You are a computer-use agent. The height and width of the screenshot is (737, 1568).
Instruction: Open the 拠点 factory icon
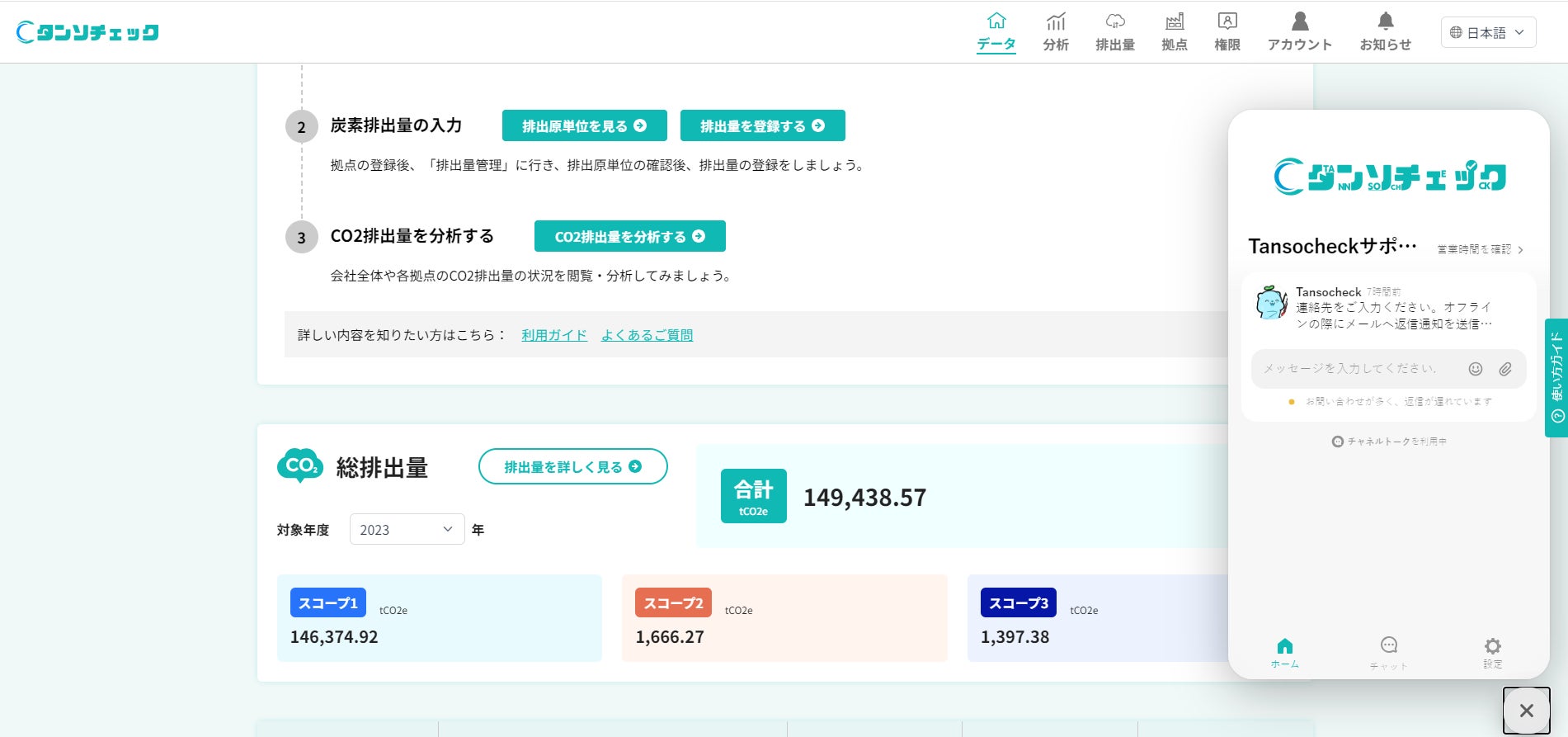click(x=1175, y=21)
